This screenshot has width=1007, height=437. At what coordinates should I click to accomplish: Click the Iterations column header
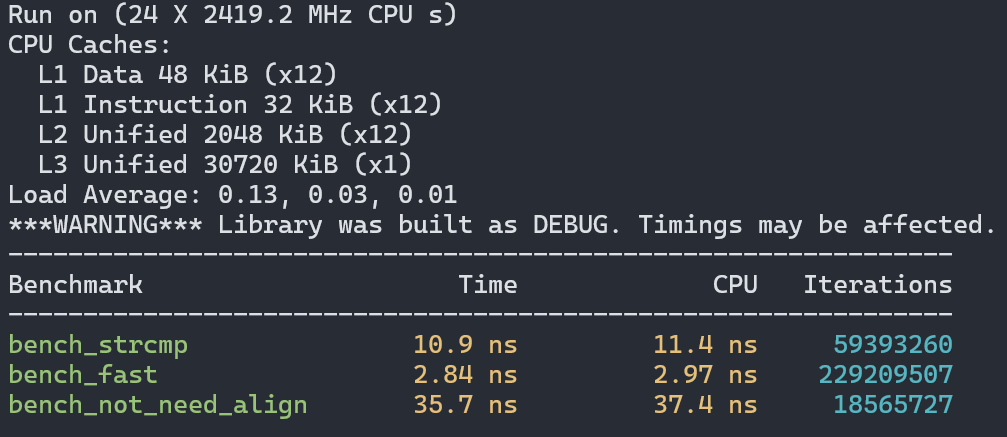pos(878,285)
